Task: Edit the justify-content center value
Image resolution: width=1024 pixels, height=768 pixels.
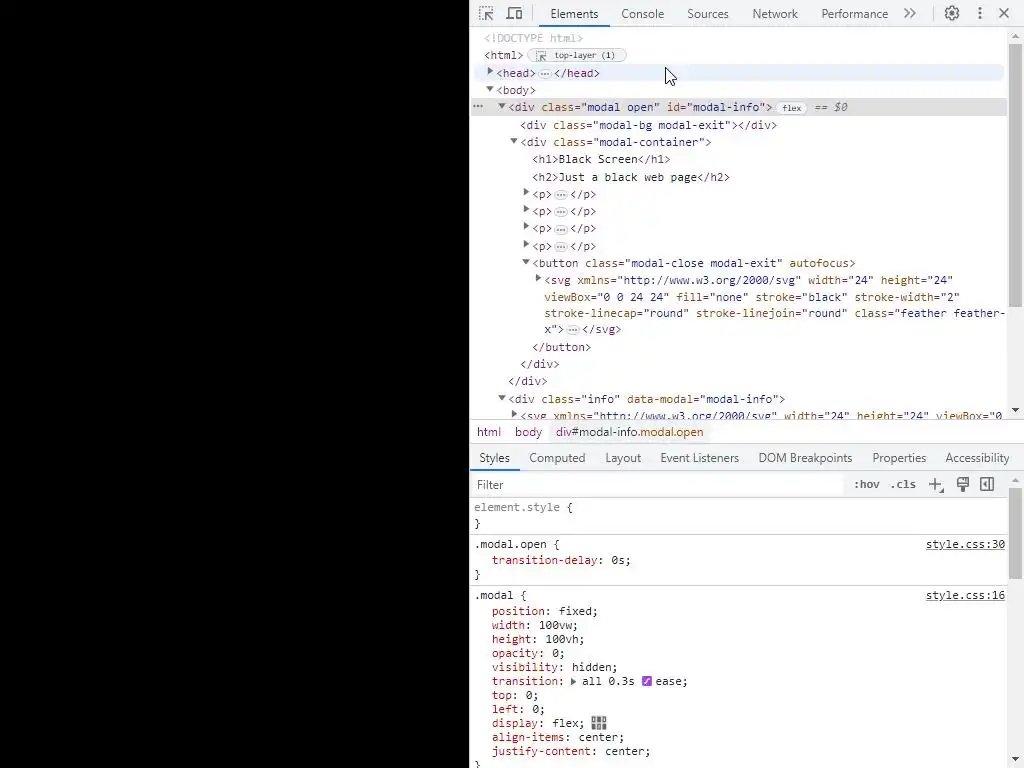Action: [x=625, y=751]
